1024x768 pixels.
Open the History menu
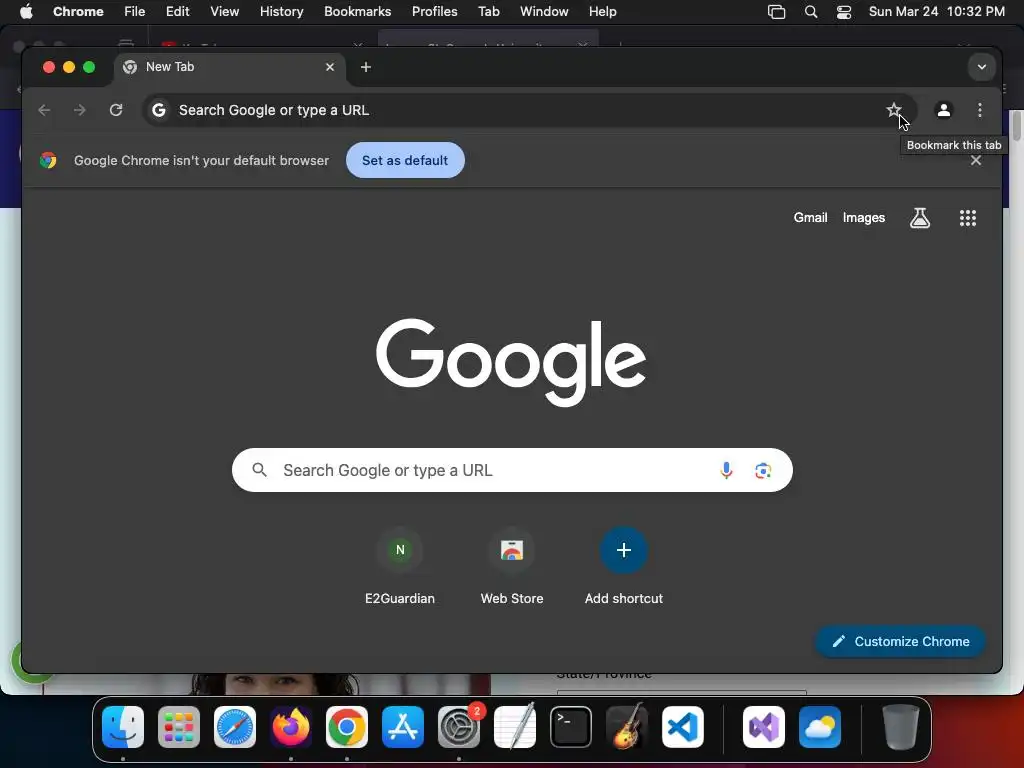[281, 11]
